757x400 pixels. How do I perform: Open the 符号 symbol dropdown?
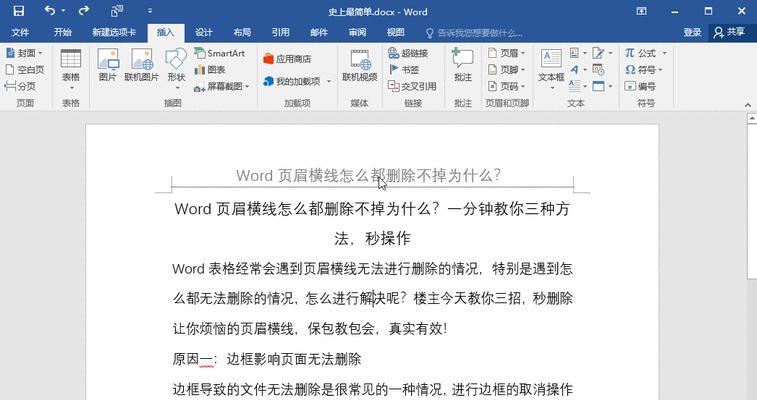click(644, 69)
